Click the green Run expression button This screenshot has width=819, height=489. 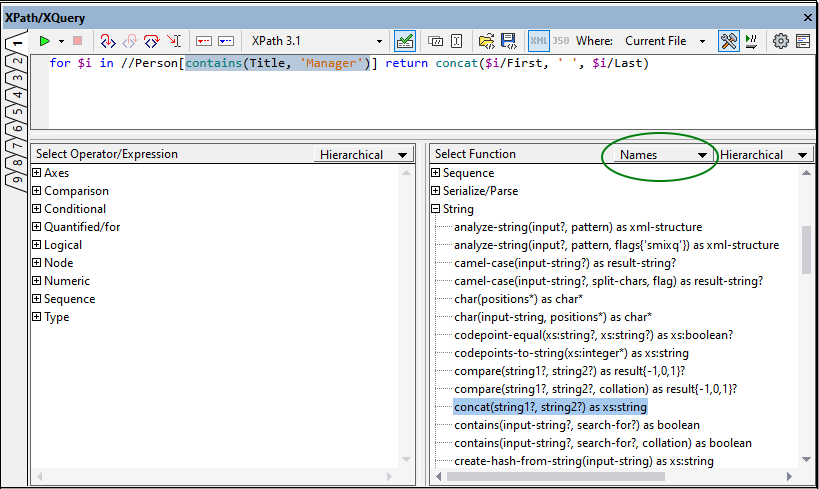pos(44,41)
